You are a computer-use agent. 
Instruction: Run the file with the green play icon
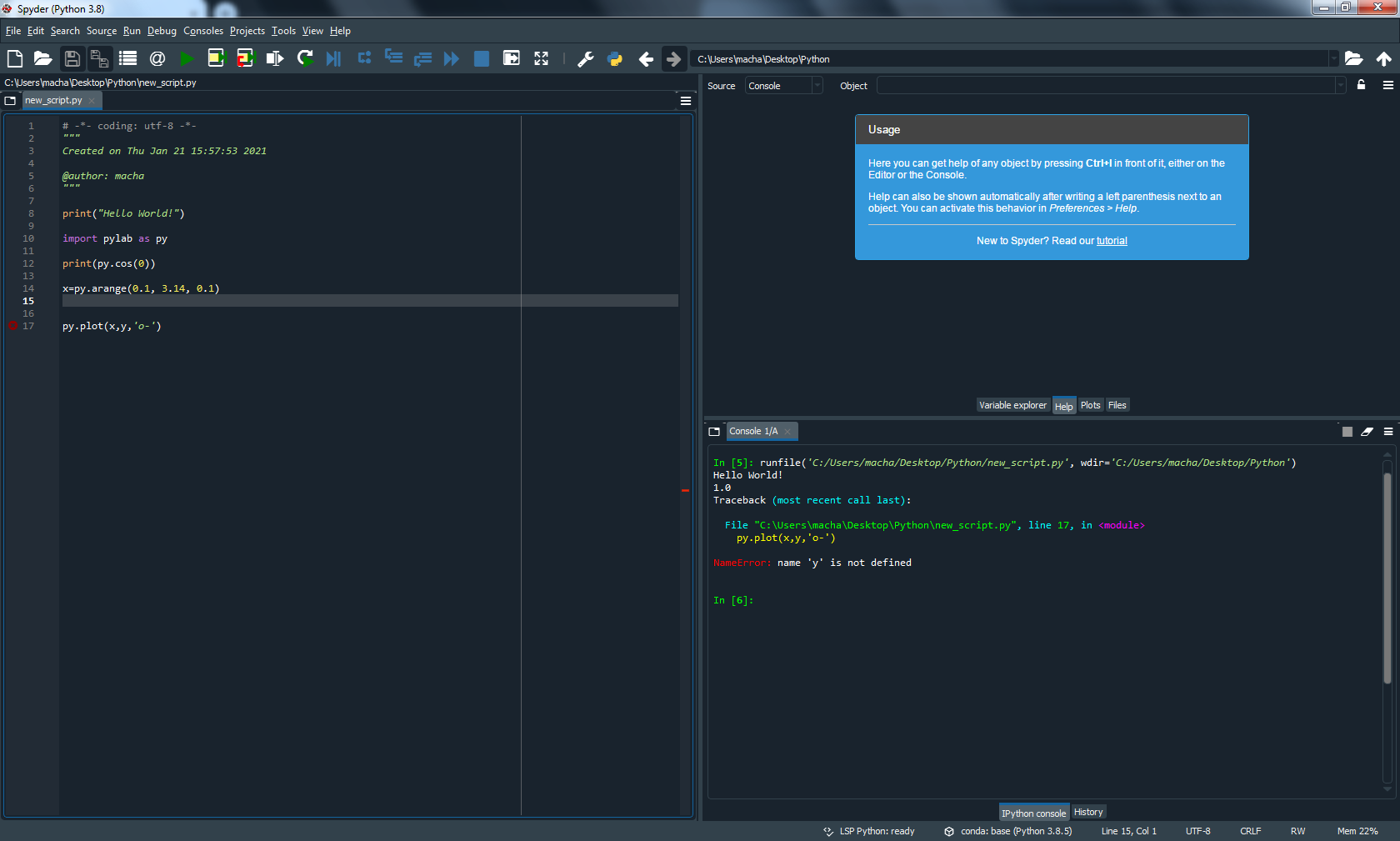(x=187, y=58)
